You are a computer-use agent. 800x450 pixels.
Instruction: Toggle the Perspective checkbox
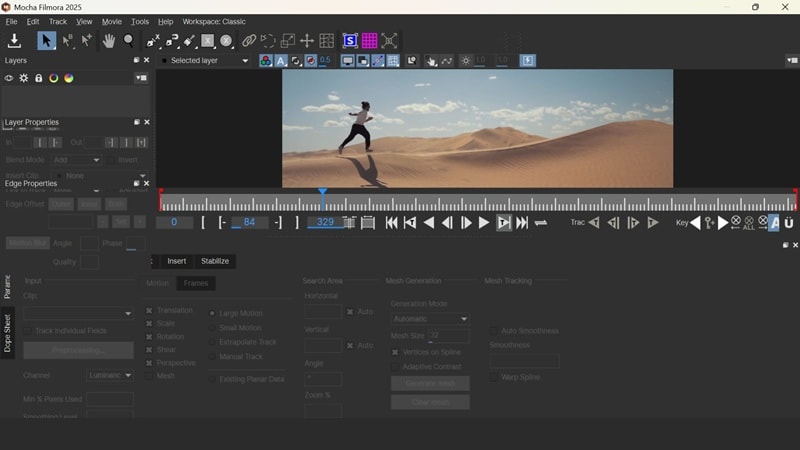pyautogui.click(x=149, y=363)
